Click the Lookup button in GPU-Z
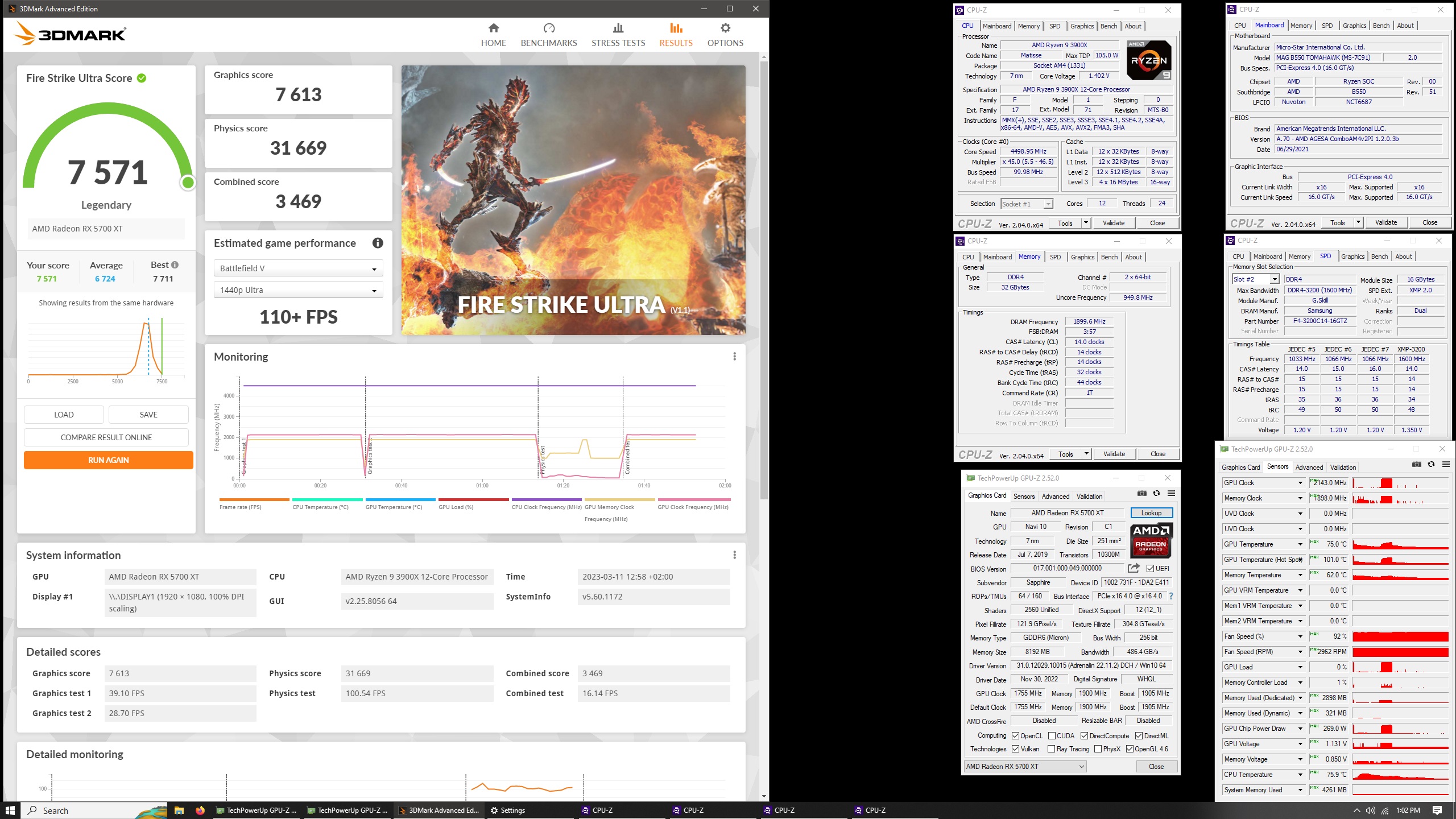This screenshot has width=1456, height=819. [x=1151, y=512]
